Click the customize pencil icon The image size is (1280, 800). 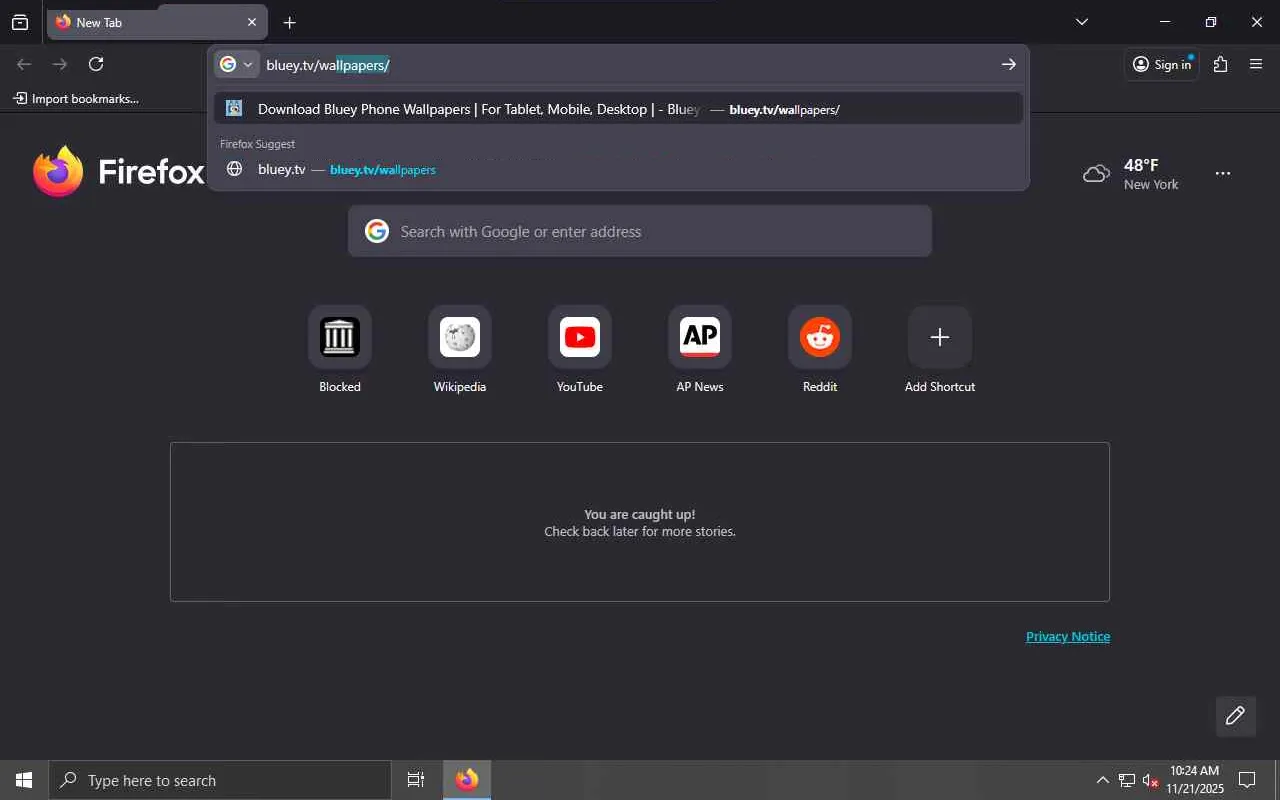pos(1236,716)
